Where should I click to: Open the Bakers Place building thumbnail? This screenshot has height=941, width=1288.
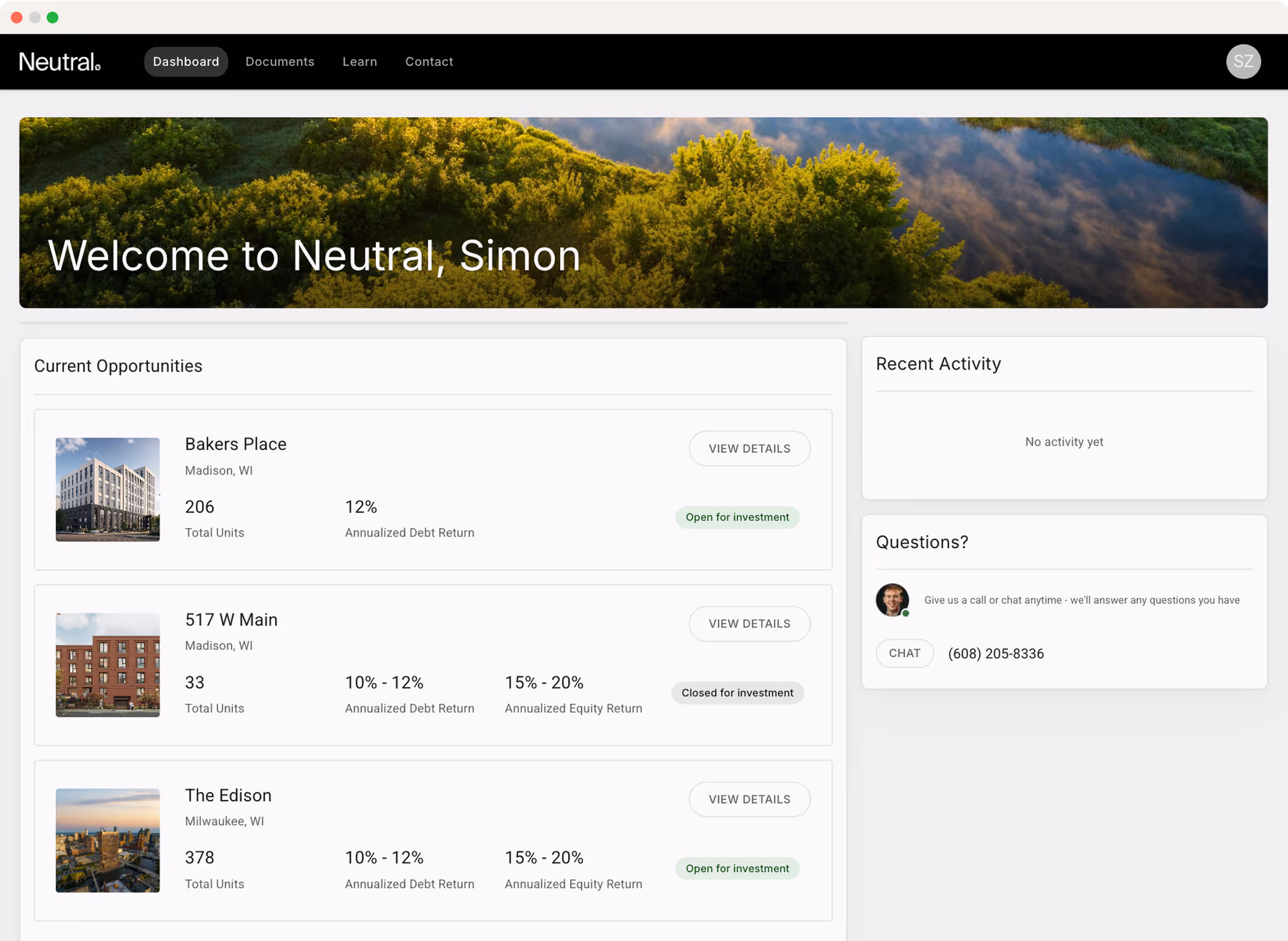108,490
